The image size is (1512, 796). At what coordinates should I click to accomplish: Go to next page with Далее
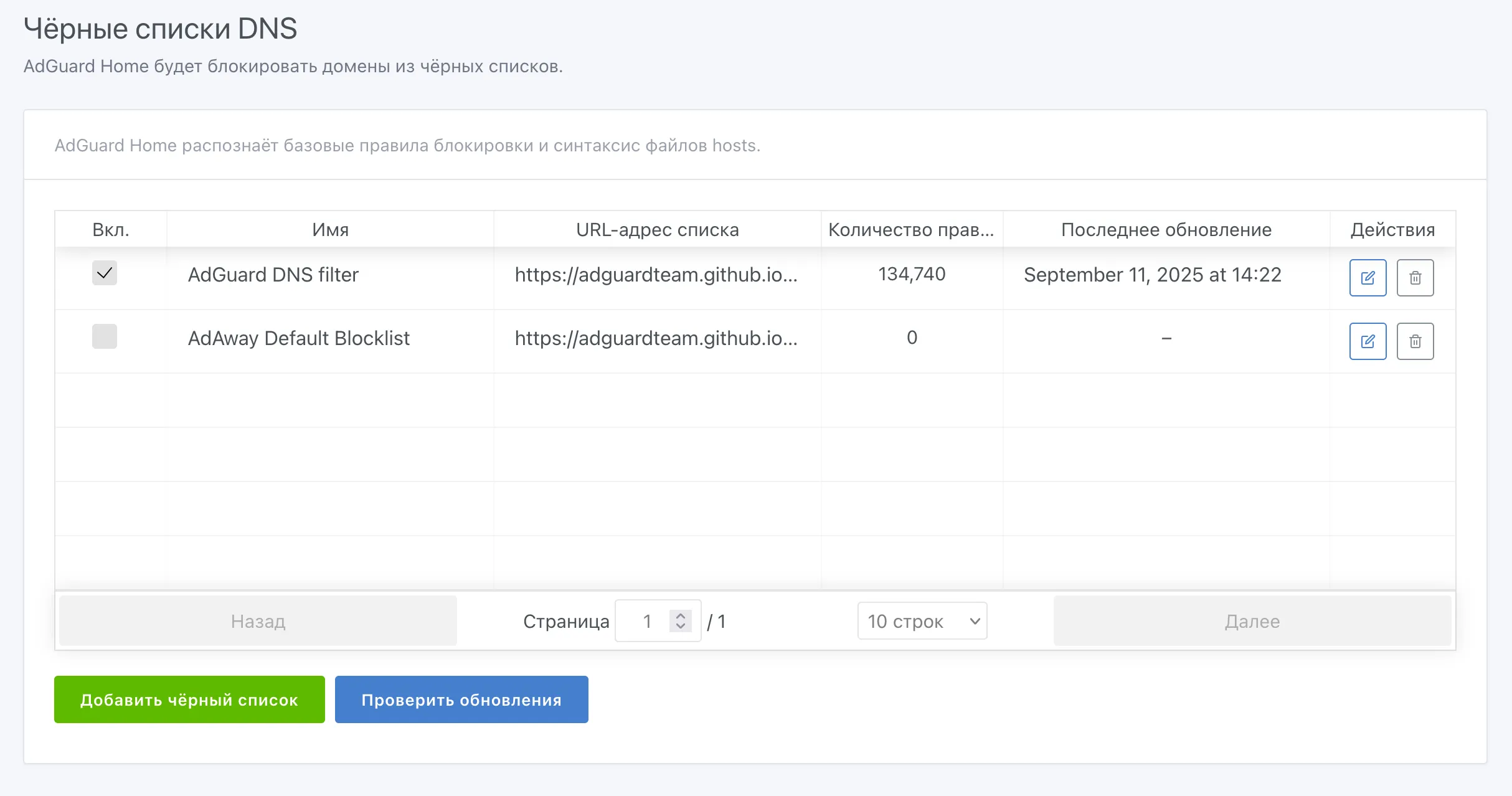point(1252,621)
